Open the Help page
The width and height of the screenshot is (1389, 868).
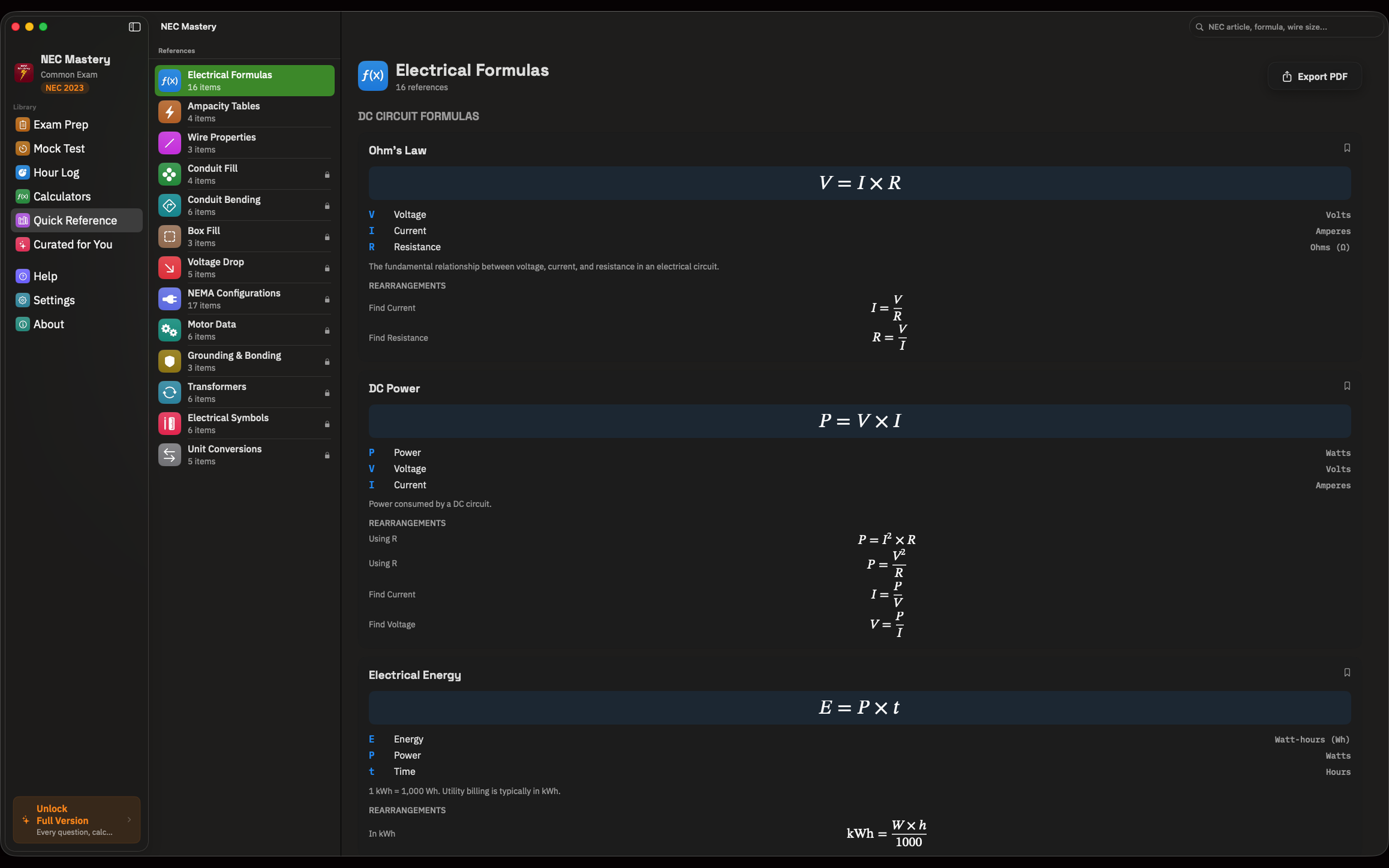point(76,277)
